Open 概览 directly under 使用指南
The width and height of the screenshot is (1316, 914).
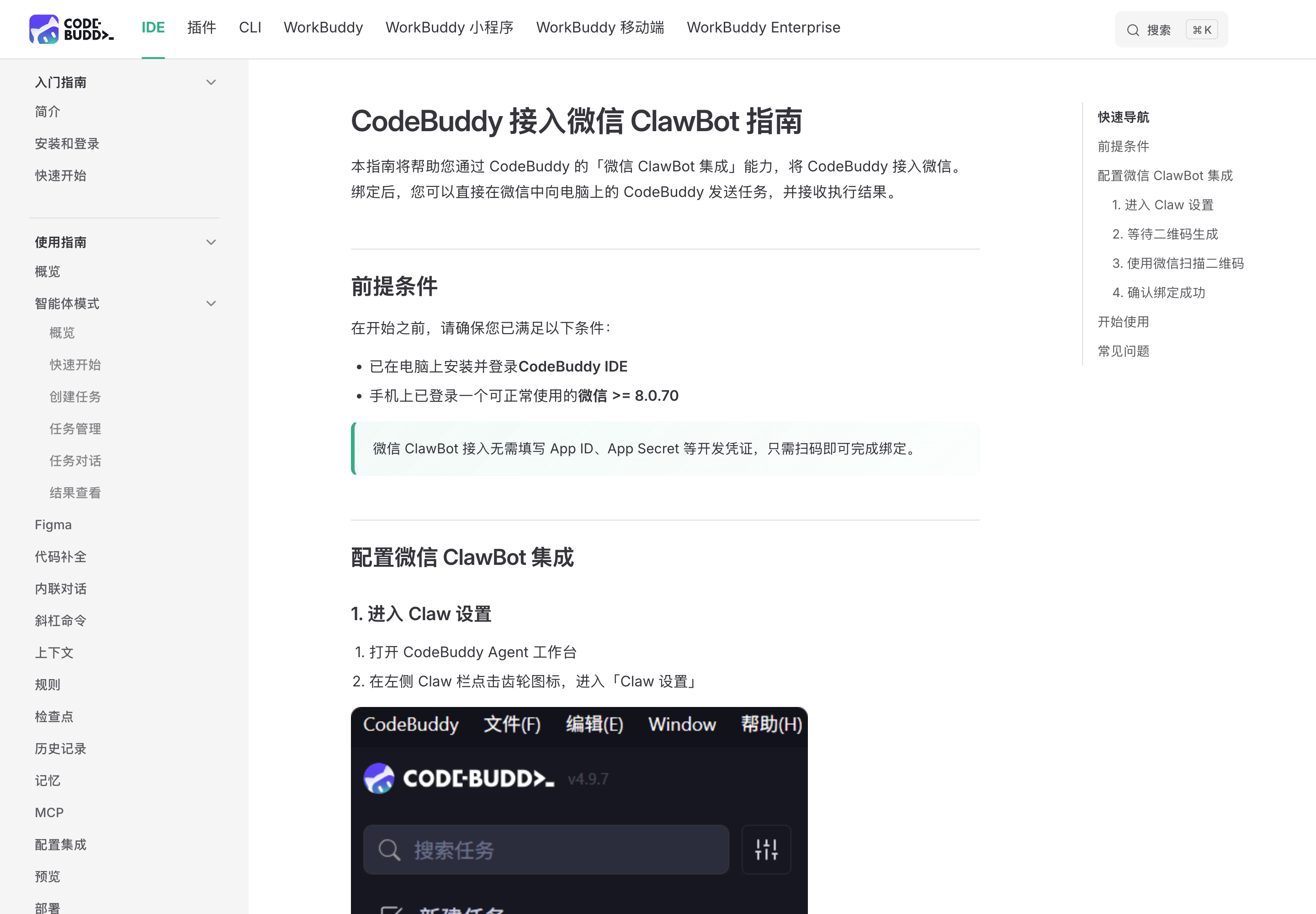(x=48, y=271)
